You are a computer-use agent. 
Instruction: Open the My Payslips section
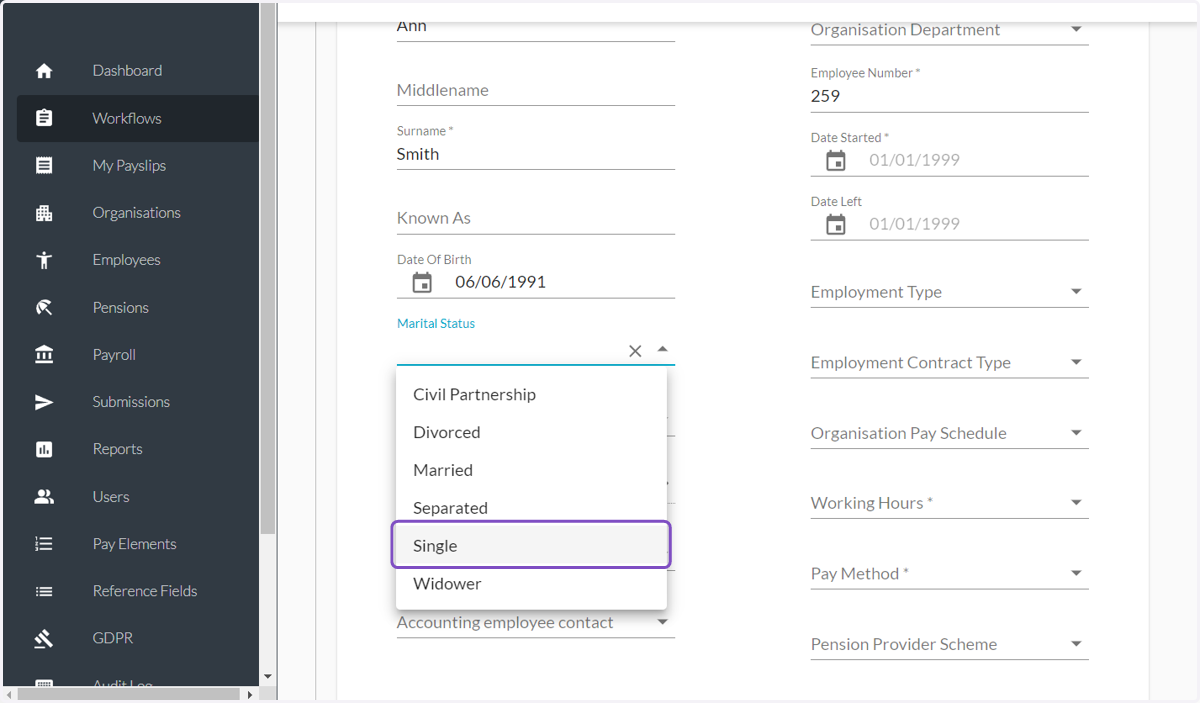click(x=129, y=166)
